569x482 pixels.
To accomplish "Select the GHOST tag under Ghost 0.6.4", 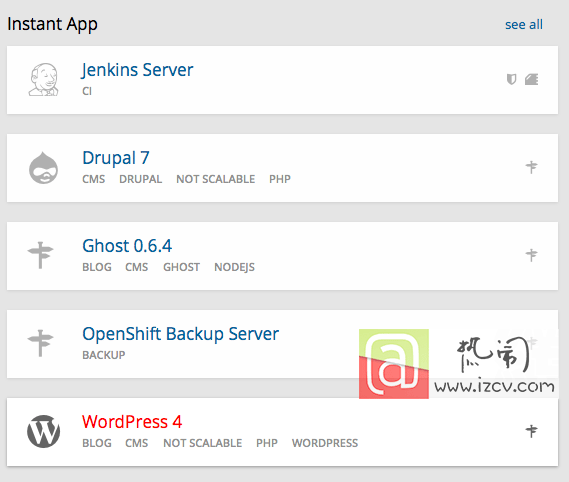I will tap(181, 267).
